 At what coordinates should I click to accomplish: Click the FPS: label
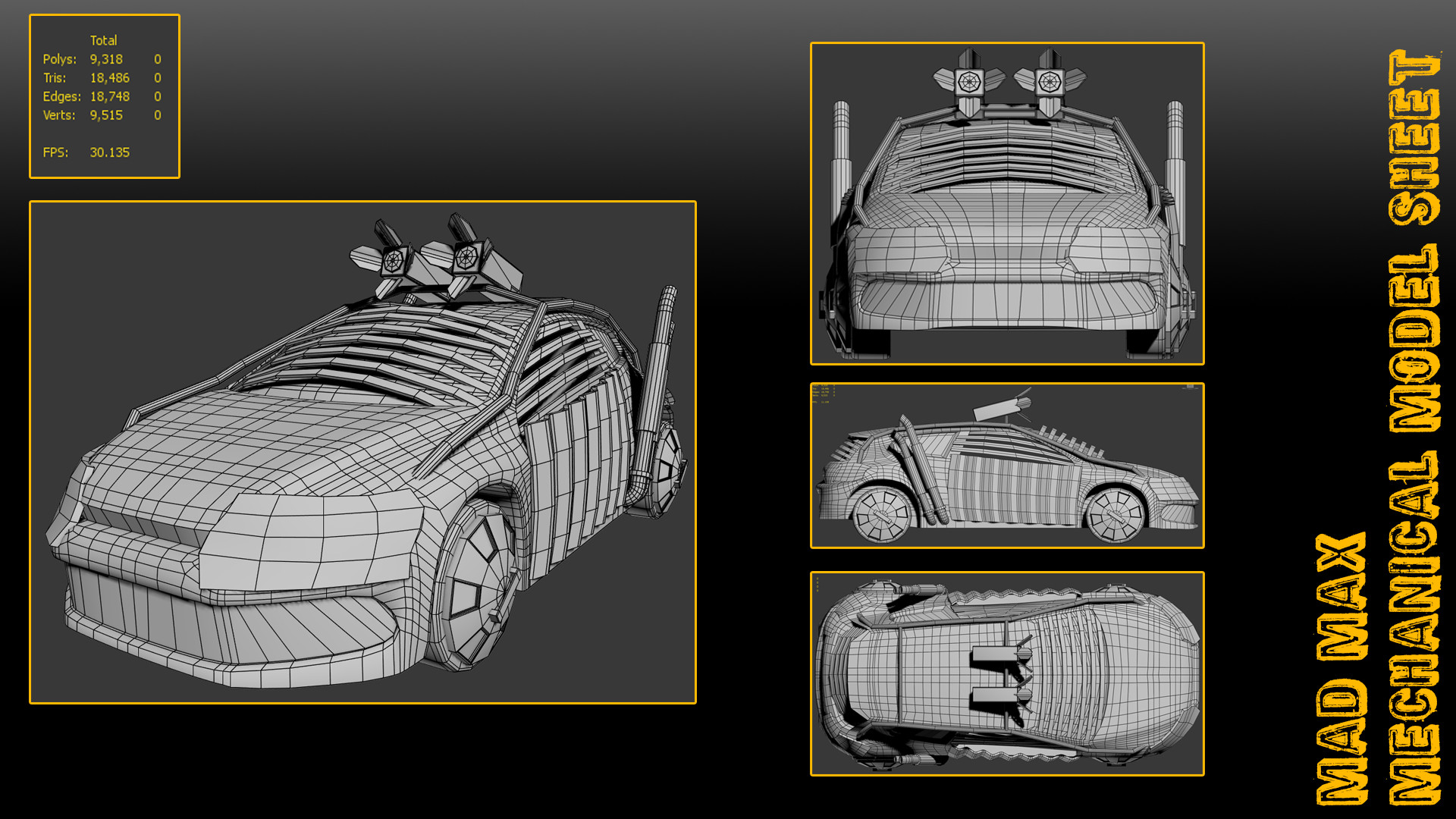(x=55, y=152)
